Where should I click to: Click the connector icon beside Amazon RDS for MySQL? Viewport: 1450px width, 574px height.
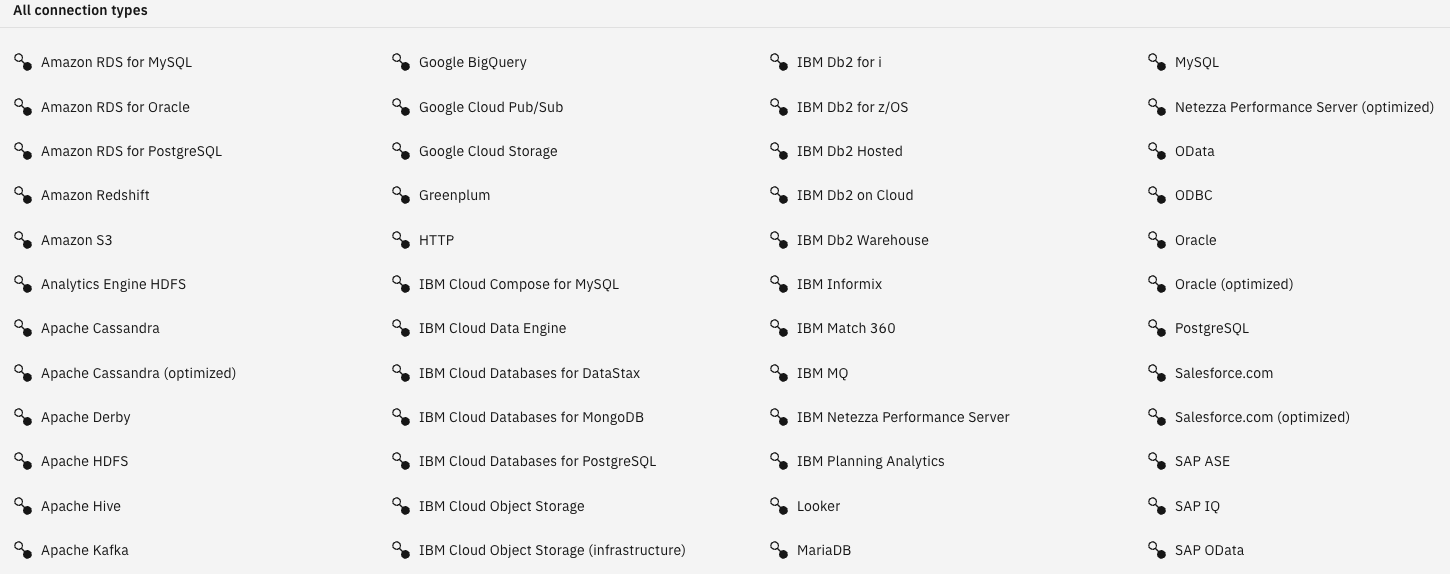[x=23, y=62]
